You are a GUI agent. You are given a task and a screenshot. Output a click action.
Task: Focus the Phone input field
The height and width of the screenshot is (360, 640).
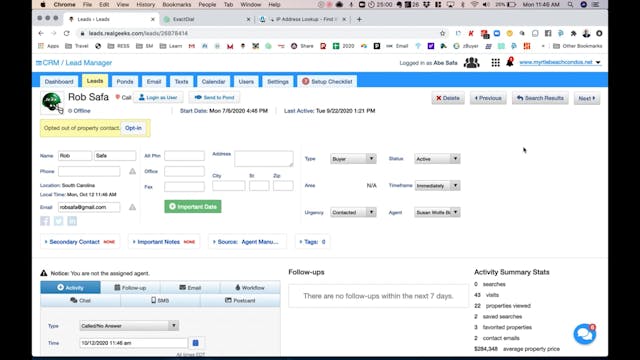coord(89,171)
